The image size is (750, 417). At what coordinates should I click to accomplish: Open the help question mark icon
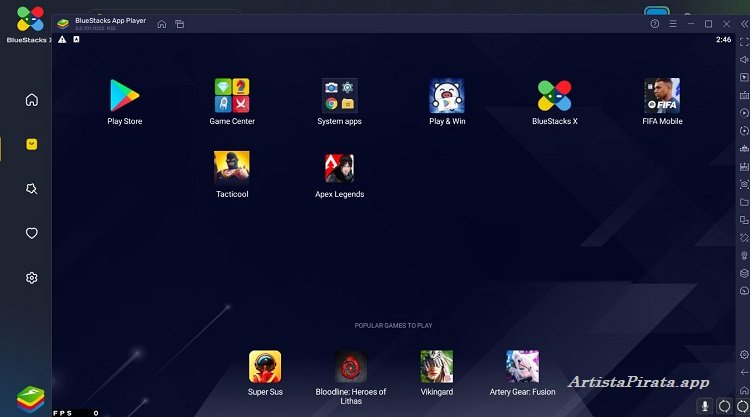click(x=655, y=24)
